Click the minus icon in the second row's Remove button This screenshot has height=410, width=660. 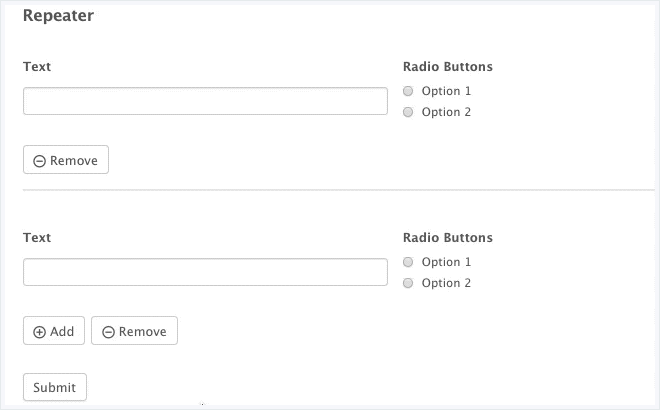[x=108, y=332]
